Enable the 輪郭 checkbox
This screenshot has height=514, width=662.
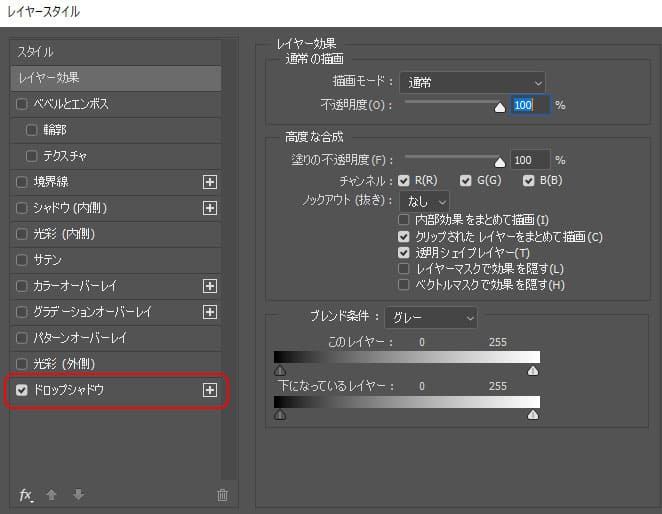click(32, 130)
